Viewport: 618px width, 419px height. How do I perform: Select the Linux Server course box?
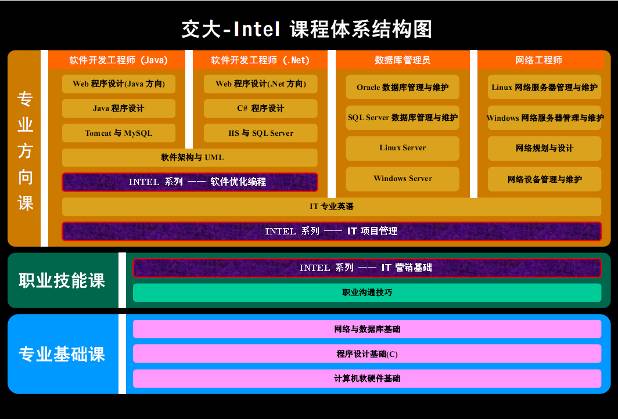click(x=402, y=148)
